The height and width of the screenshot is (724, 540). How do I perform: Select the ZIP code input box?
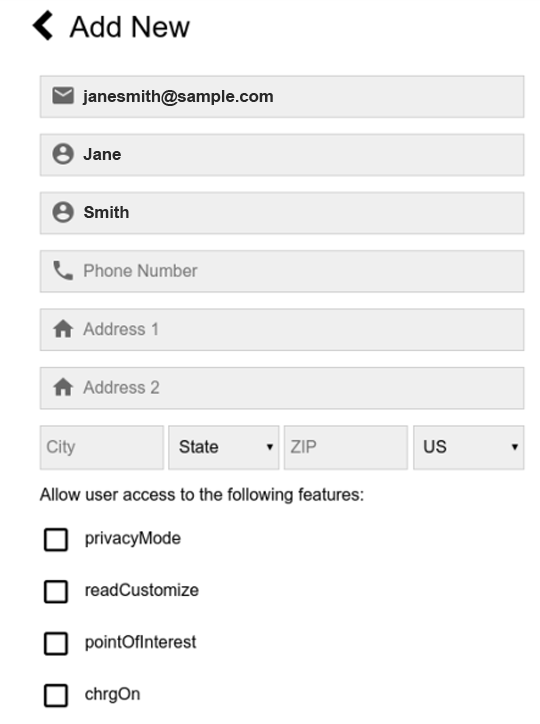[346, 447]
